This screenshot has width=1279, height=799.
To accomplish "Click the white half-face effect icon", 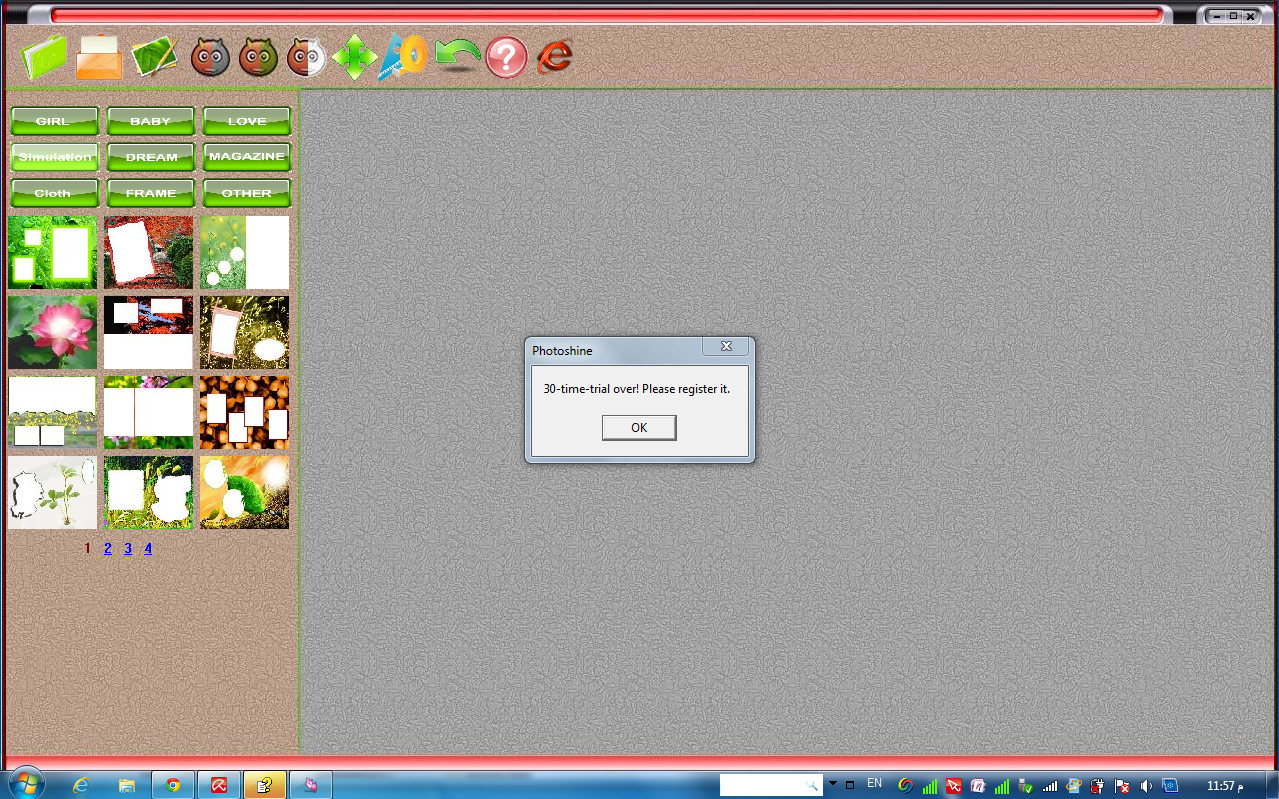I will pos(306,58).
